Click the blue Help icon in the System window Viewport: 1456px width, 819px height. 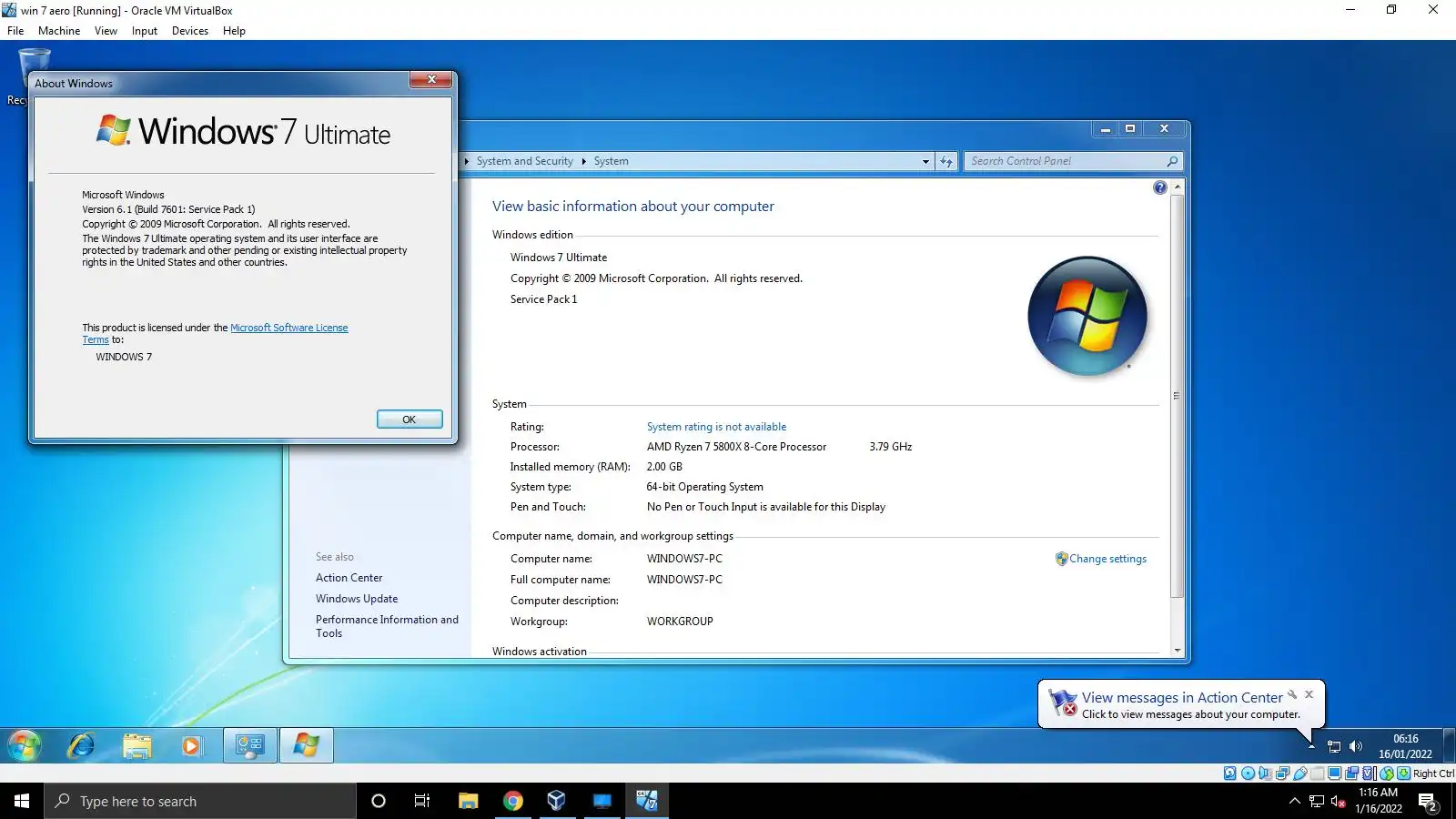click(x=1159, y=187)
